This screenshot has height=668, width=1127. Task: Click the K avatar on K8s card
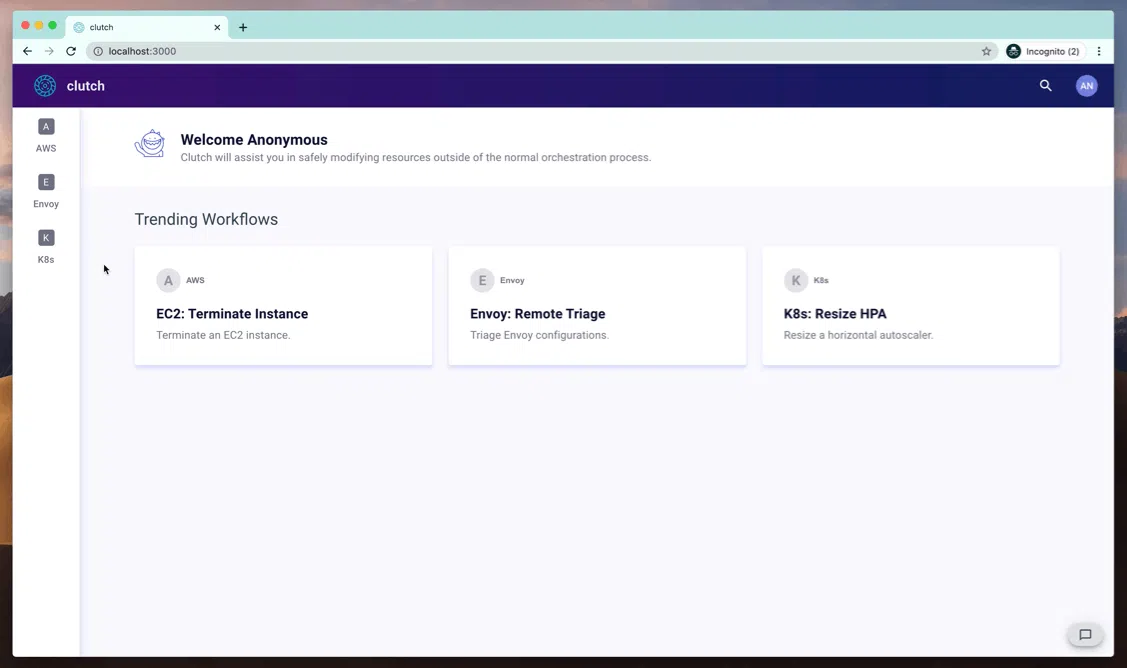pos(796,280)
